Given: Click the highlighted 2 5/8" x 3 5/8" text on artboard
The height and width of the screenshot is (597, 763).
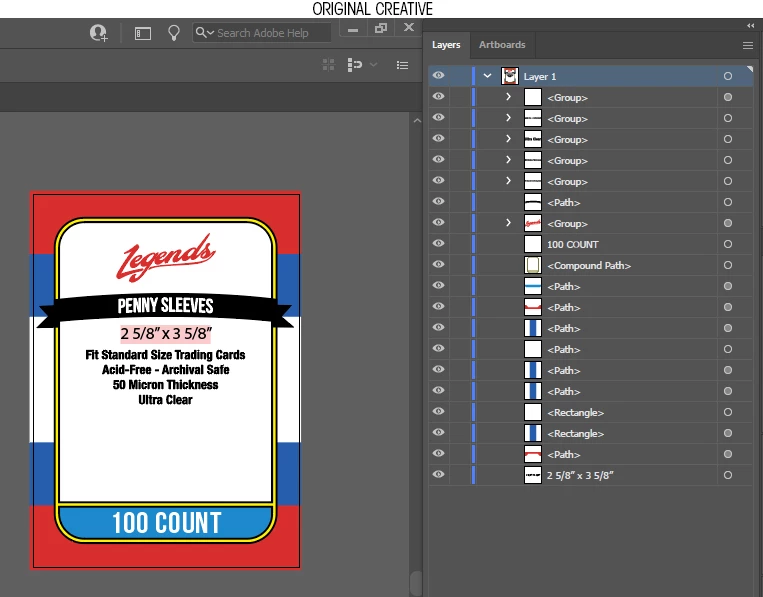Looking at the screenshot, I should 166,334.
